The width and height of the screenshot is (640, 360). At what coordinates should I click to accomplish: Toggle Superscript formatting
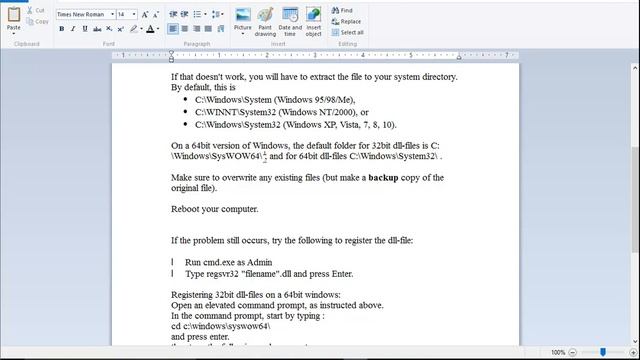click(x=121, y=29)
